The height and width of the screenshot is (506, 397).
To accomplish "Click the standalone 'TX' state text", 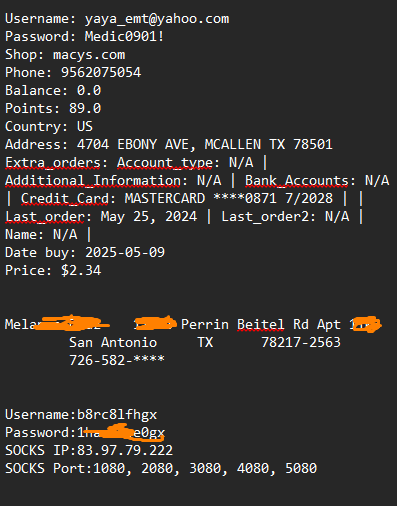I will (205, 343).
